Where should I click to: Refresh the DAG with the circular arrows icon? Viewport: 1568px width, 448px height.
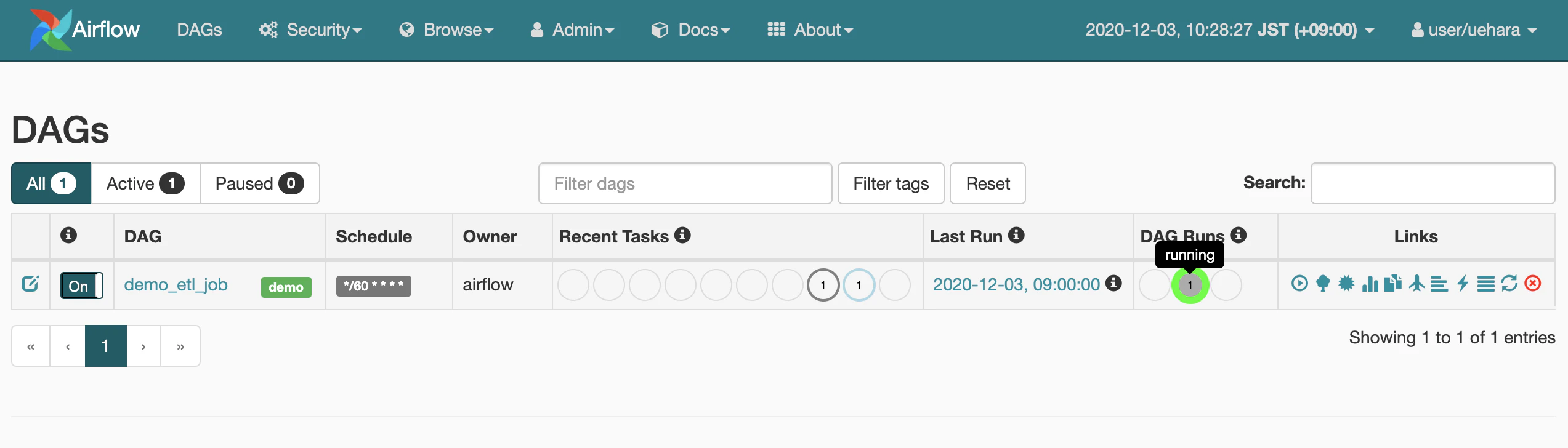[x=1509, y=284]
